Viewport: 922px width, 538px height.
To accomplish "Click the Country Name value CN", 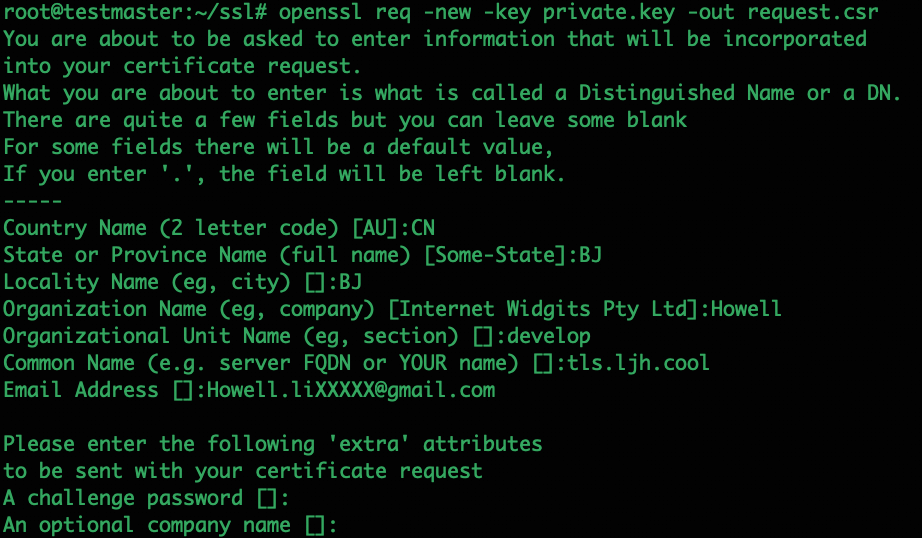I will click(x=422, y=228).
